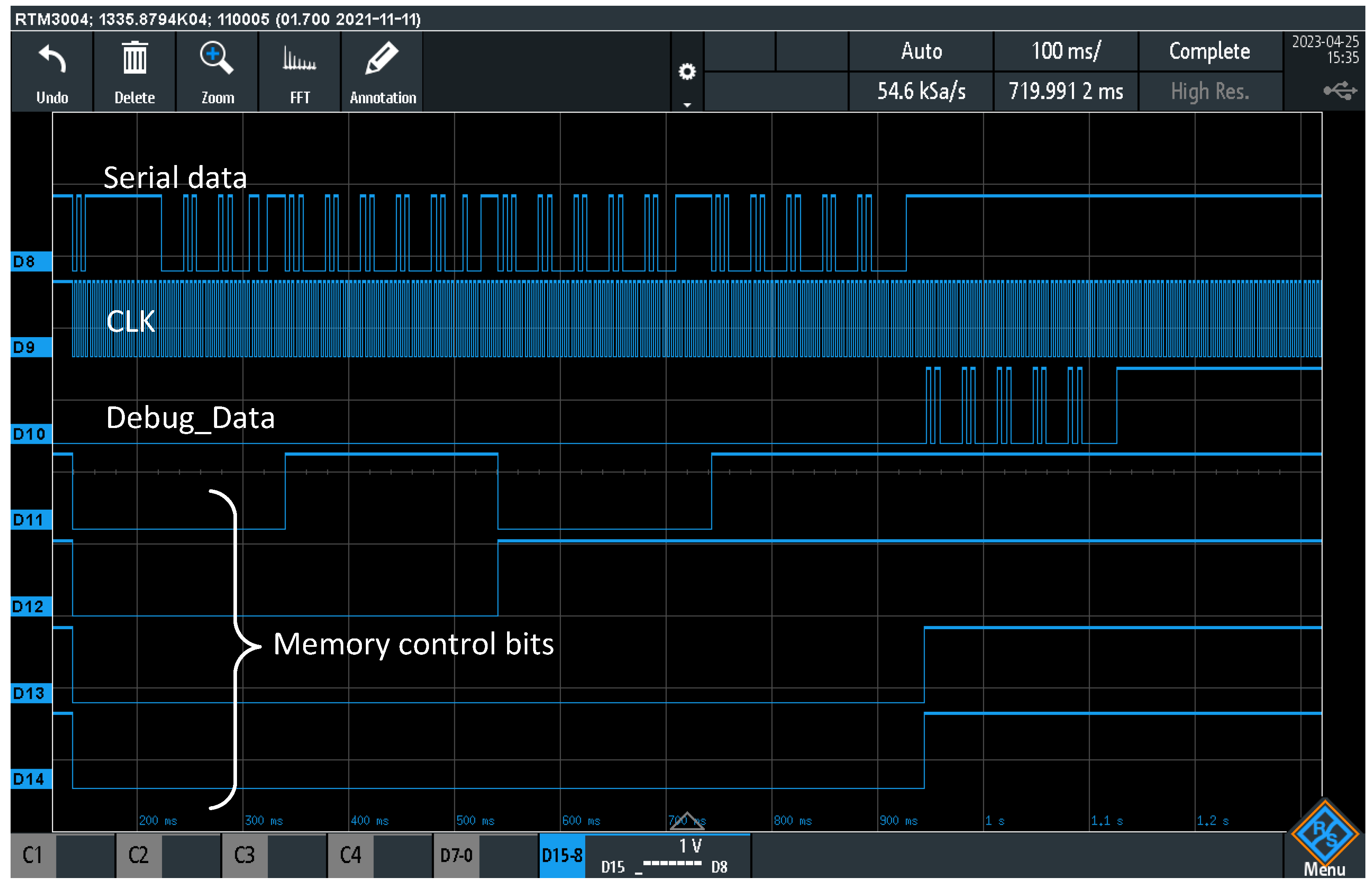Toggle channel C1 on
Screen dimensions: 1372x886
click(x=33, y=856)
